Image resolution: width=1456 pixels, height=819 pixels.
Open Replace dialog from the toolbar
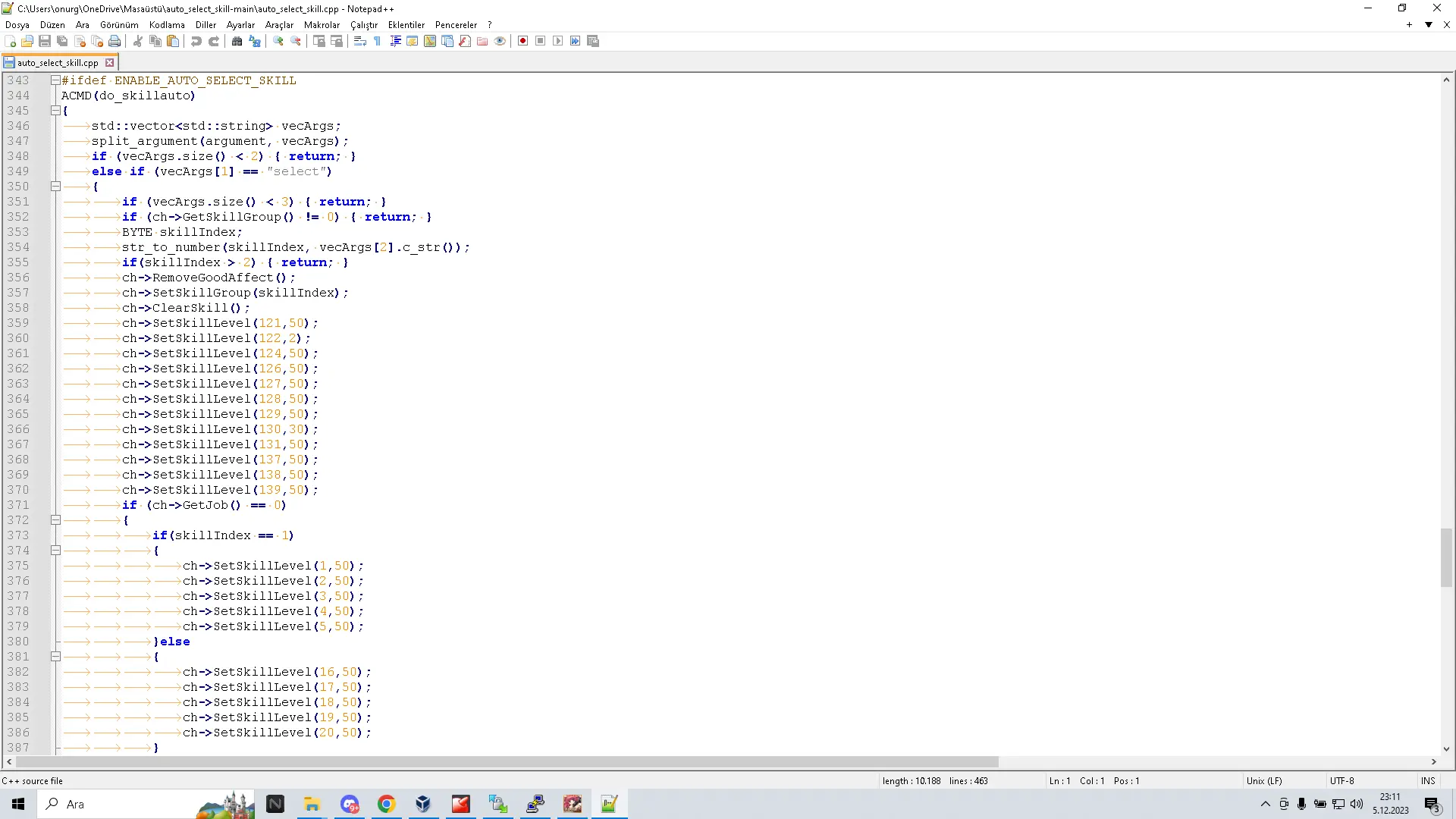coord(255,41)
